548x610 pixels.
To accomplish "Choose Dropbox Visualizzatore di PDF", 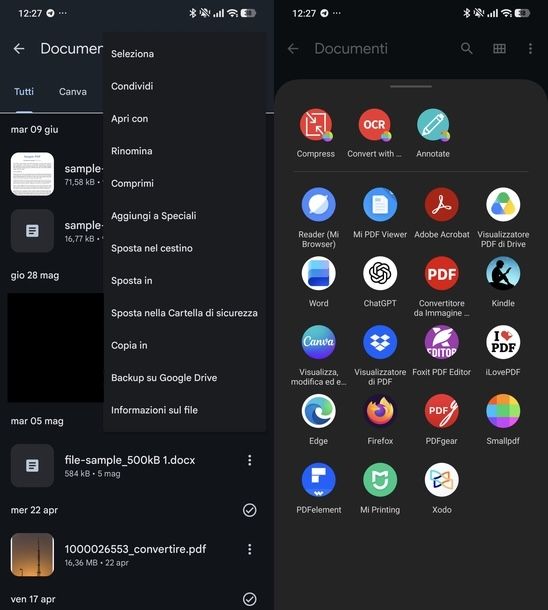I will pos(380,342).
